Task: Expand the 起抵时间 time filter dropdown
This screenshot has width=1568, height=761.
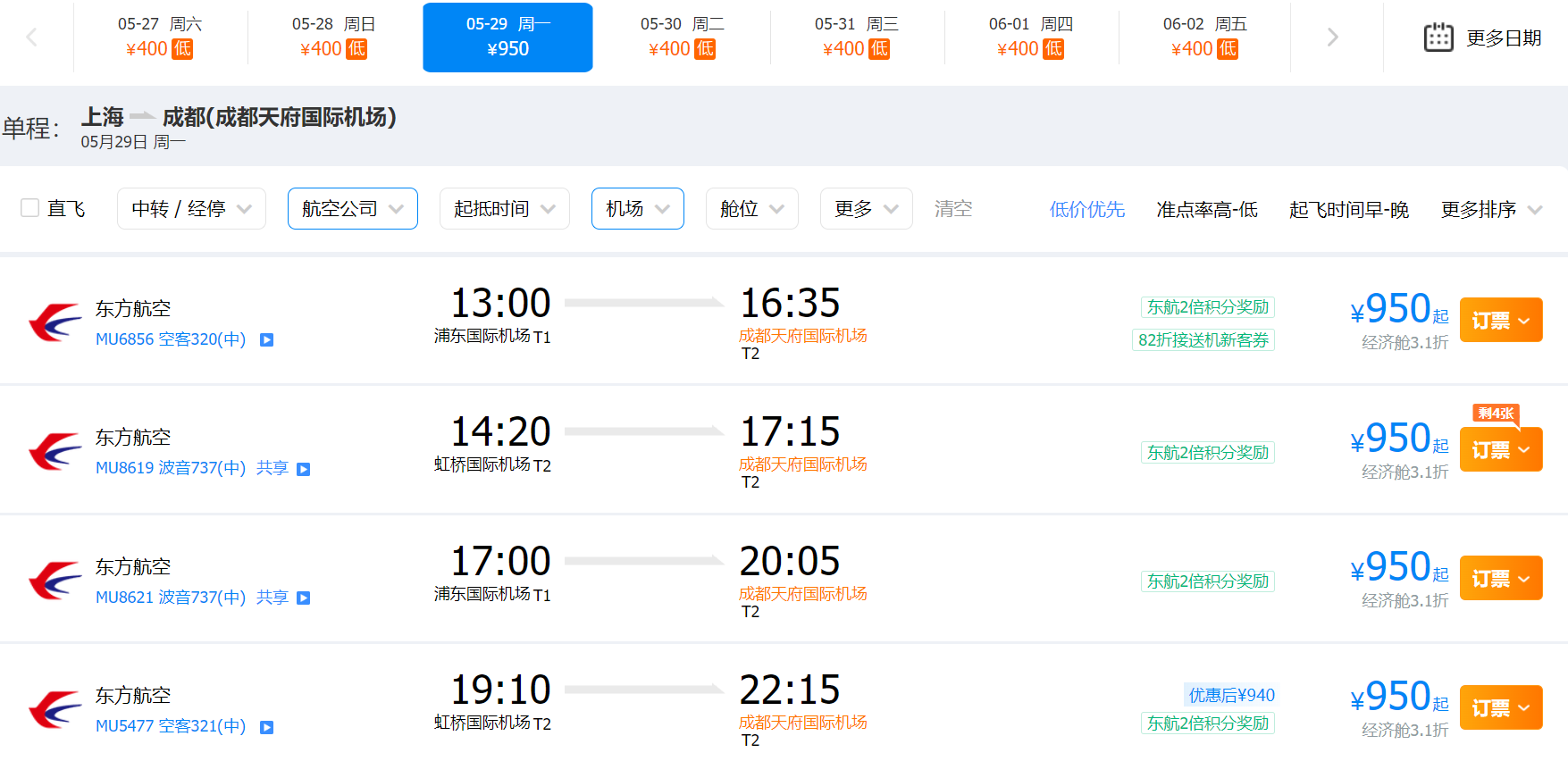Action: pyautogui.click(x=504, y=209)
